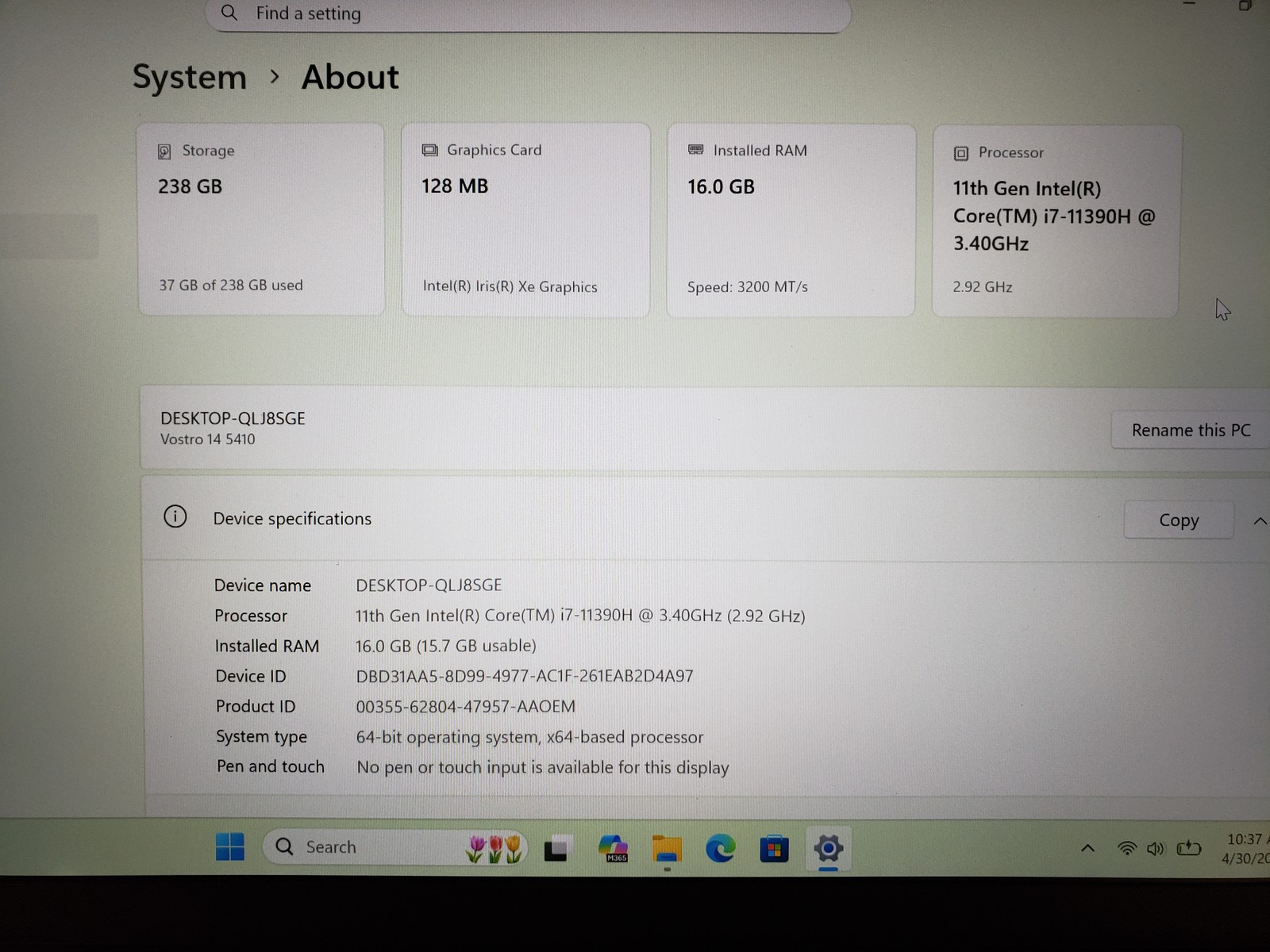
Task: Click 'Intel(R) Iris(R) Xe Graphics' text
Action: [510, 286]
